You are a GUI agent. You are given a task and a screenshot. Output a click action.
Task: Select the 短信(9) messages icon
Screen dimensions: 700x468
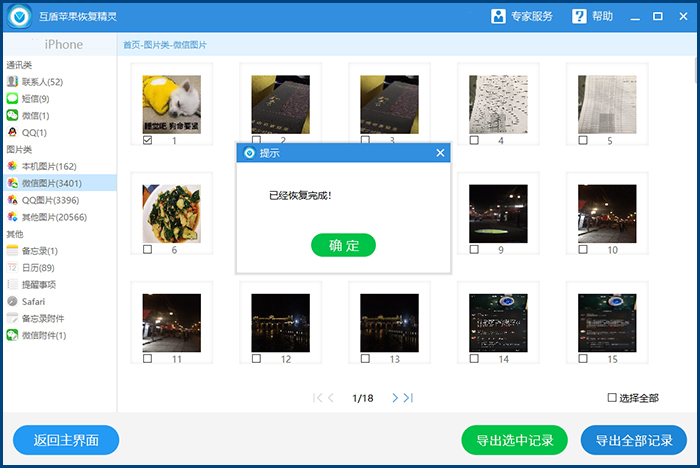point(12,99)
